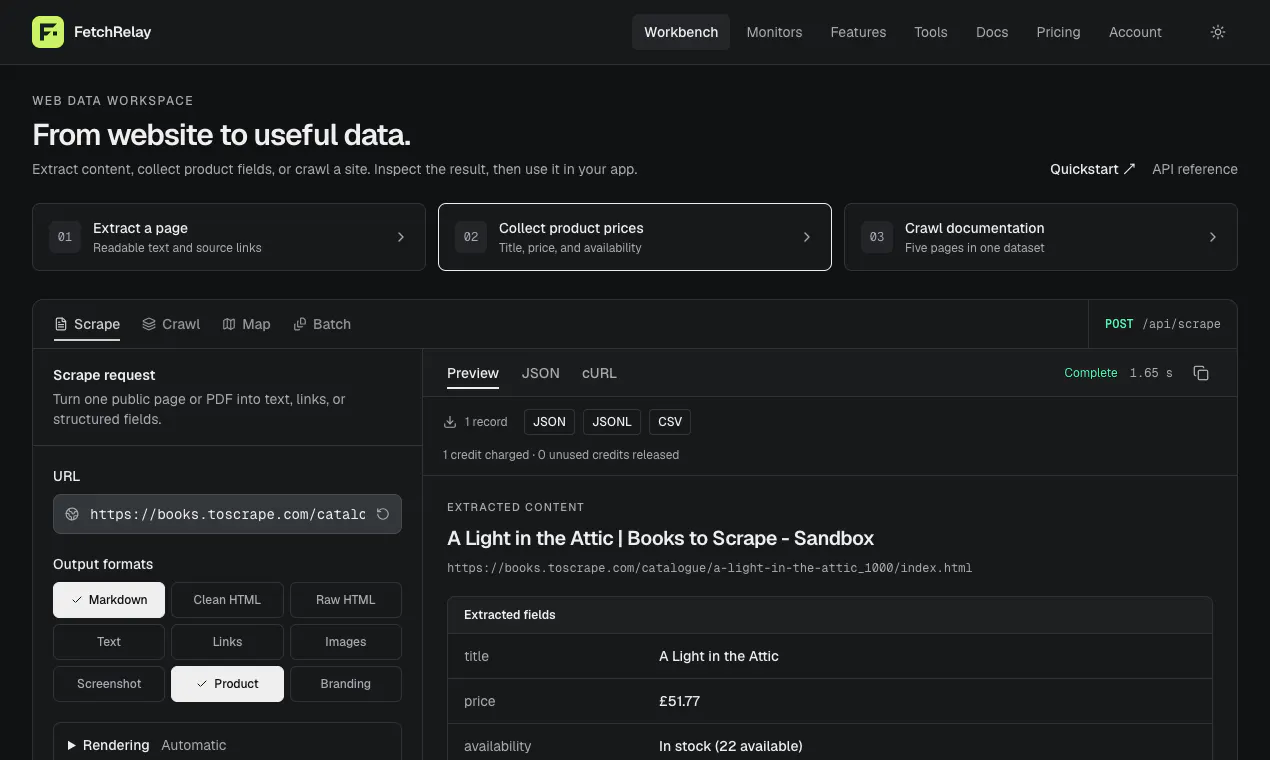Screen dimensions: 1270x760
Task: Open Collect product prices chevron
Action: pos(807,237)
